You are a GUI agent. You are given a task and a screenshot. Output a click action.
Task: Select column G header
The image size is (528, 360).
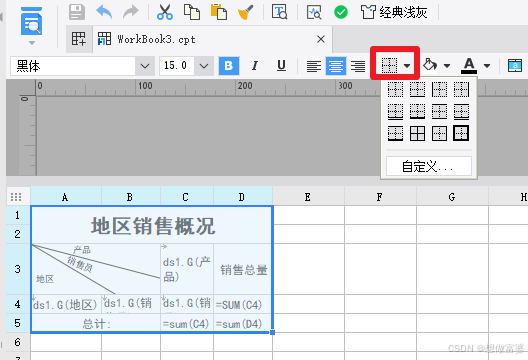click(x=452, y=197)
